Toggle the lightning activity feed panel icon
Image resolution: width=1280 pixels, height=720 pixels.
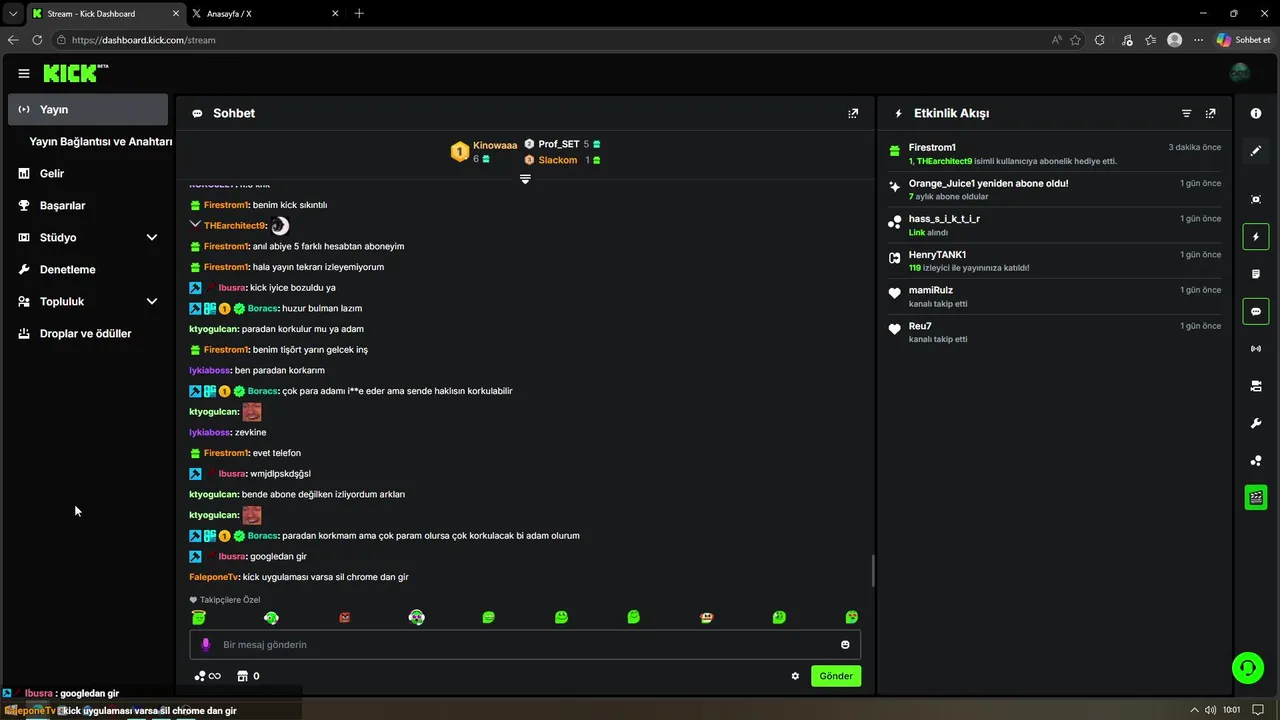(1256, 237)
